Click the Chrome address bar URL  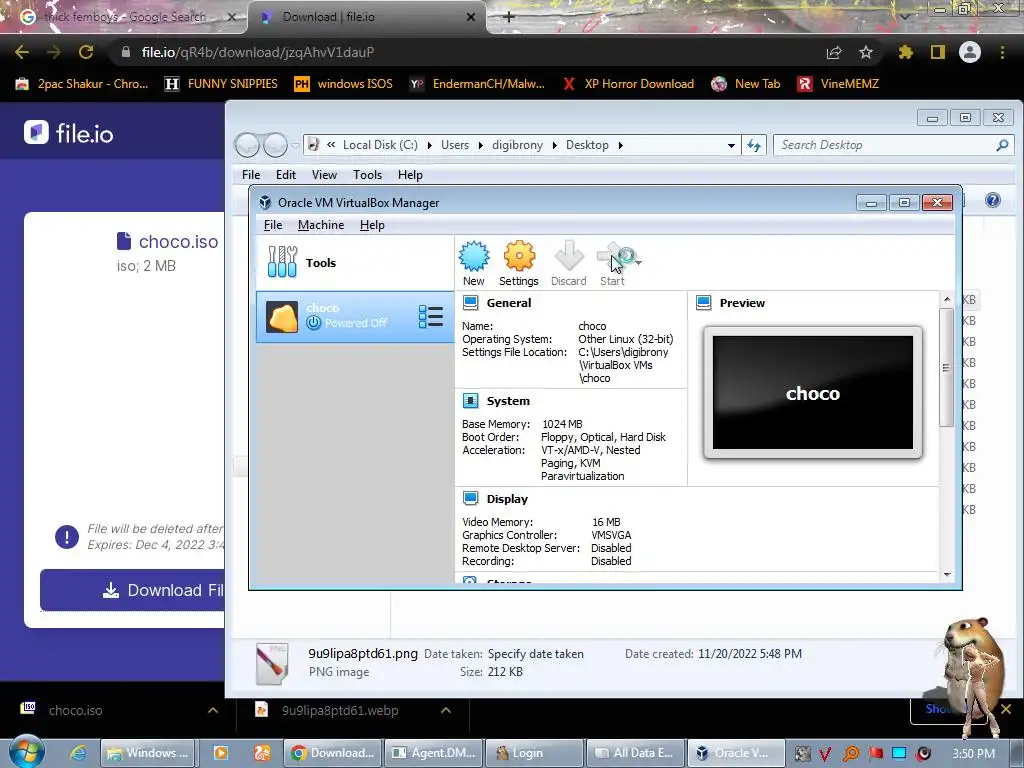tap(258, 52)
